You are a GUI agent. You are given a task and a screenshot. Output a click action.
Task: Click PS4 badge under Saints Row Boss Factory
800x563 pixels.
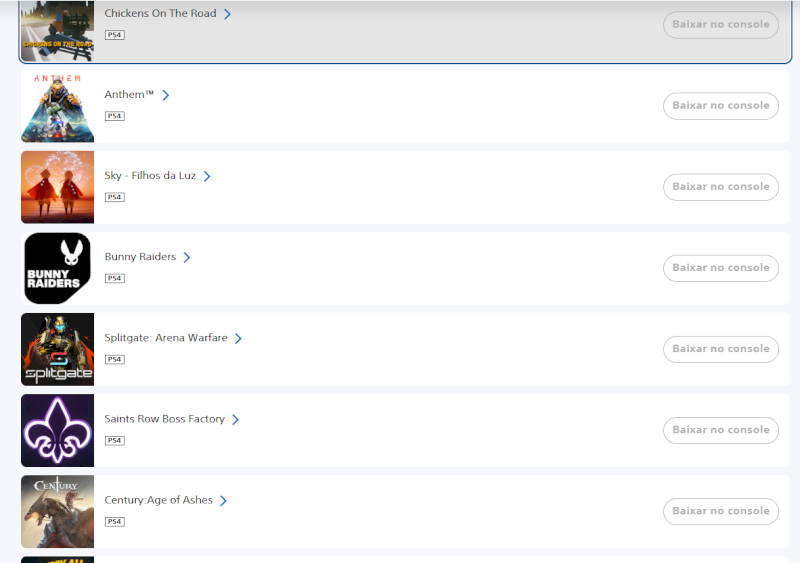coord(115,441)
